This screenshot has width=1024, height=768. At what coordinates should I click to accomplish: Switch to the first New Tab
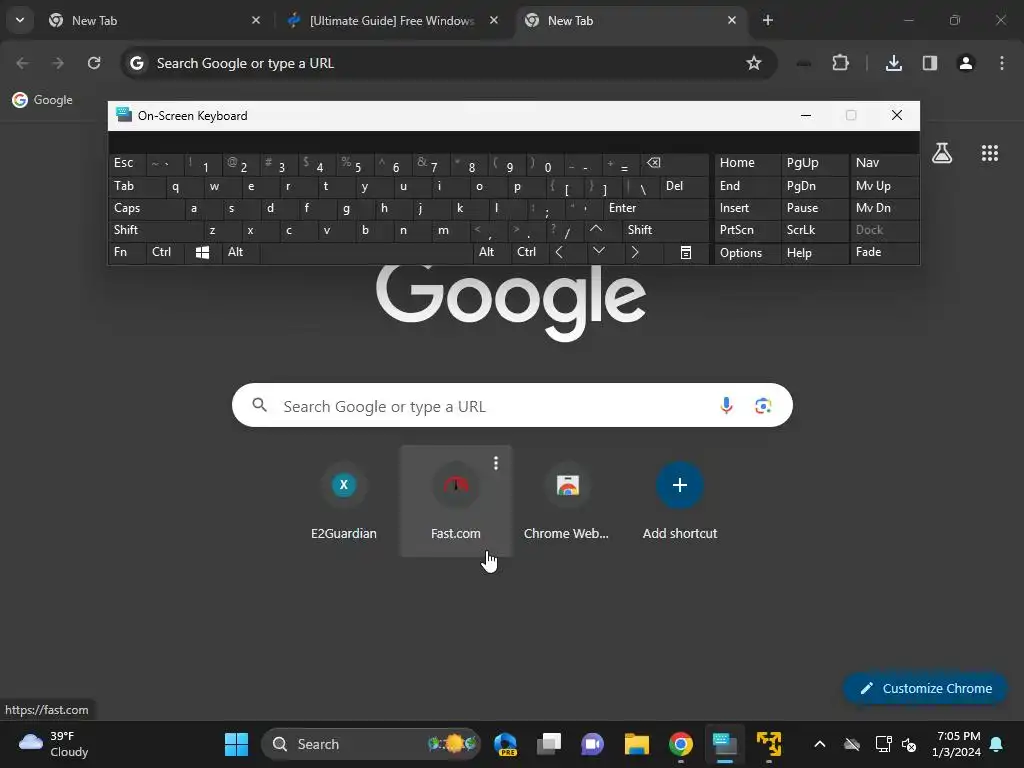click(154, 20)
